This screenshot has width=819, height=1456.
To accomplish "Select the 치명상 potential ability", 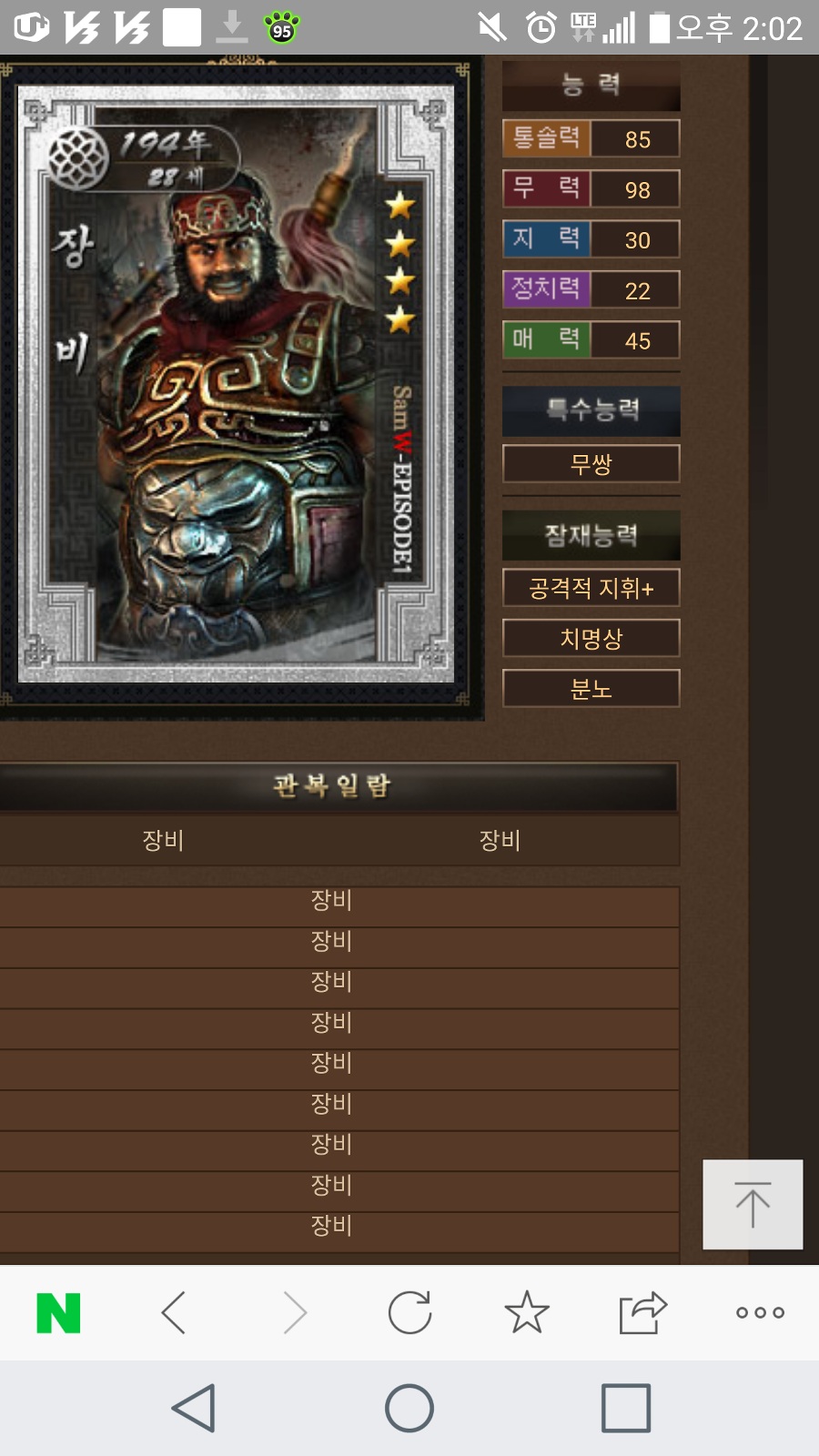I will (x=591, y=638).
